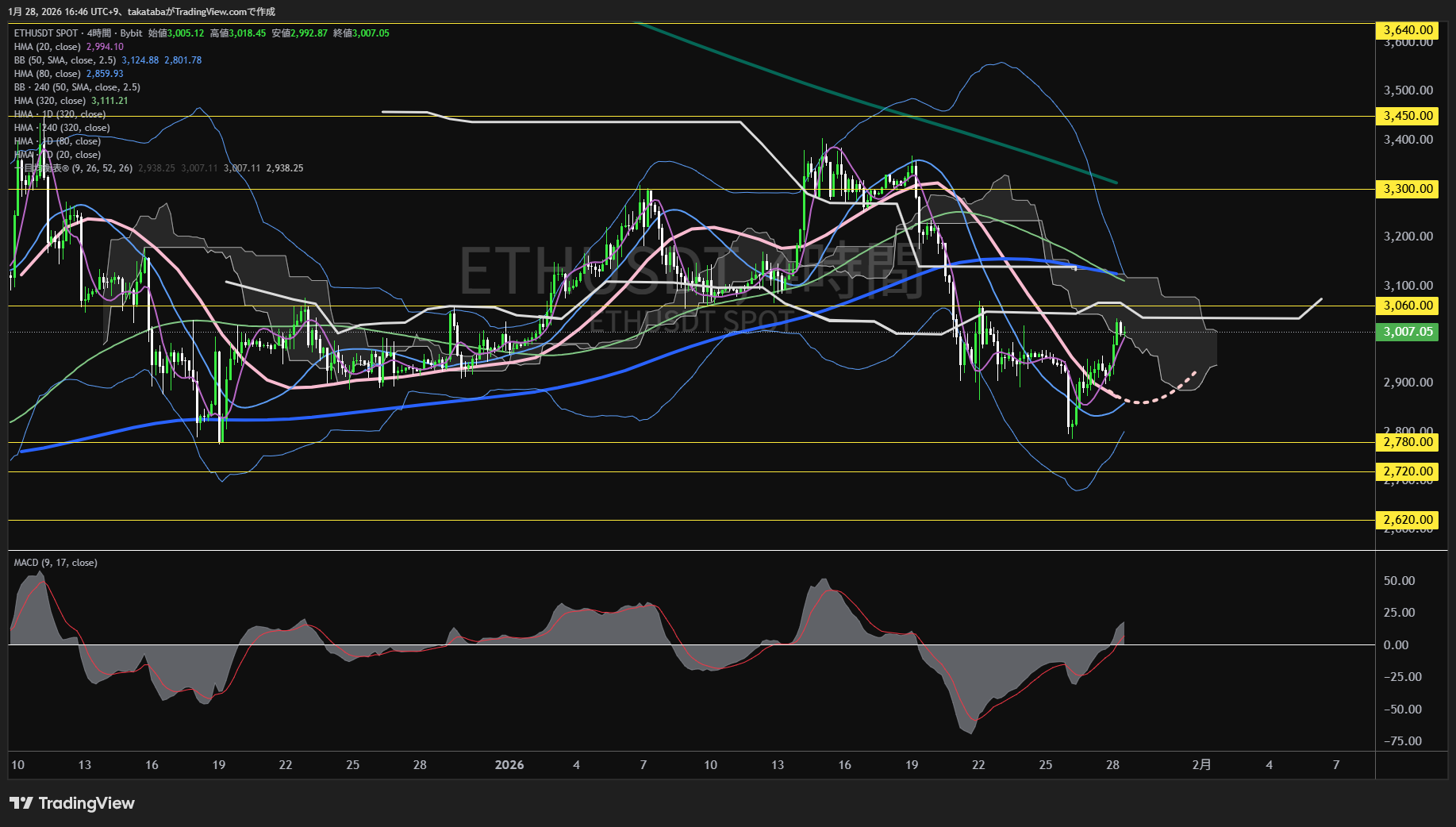
Task: Click the 2月 month marker on time axis
Action: pyautogui.click(x=1201, y=765)
